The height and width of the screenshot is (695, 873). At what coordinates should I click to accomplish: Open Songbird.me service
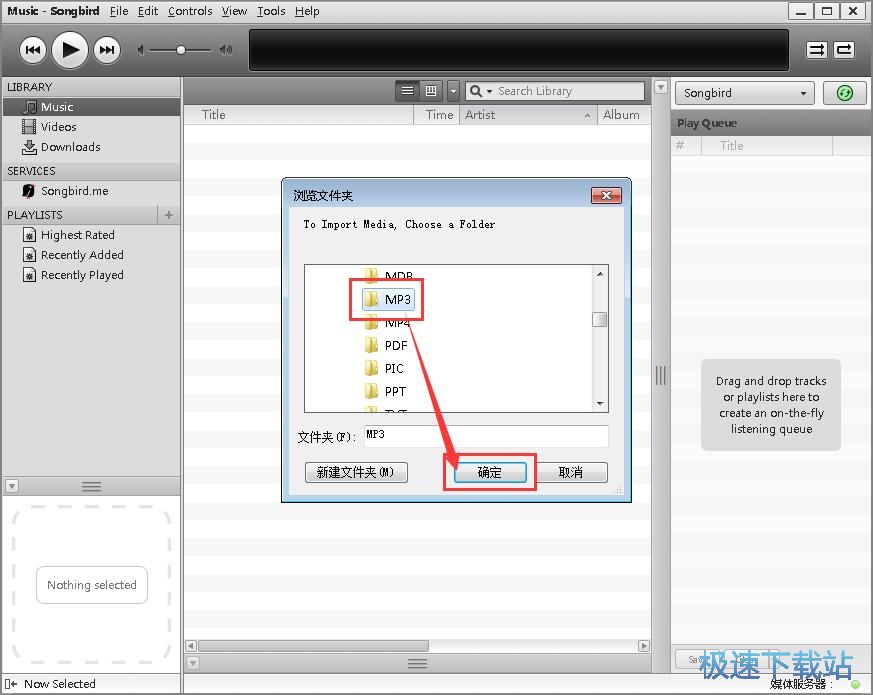[74, 191]
